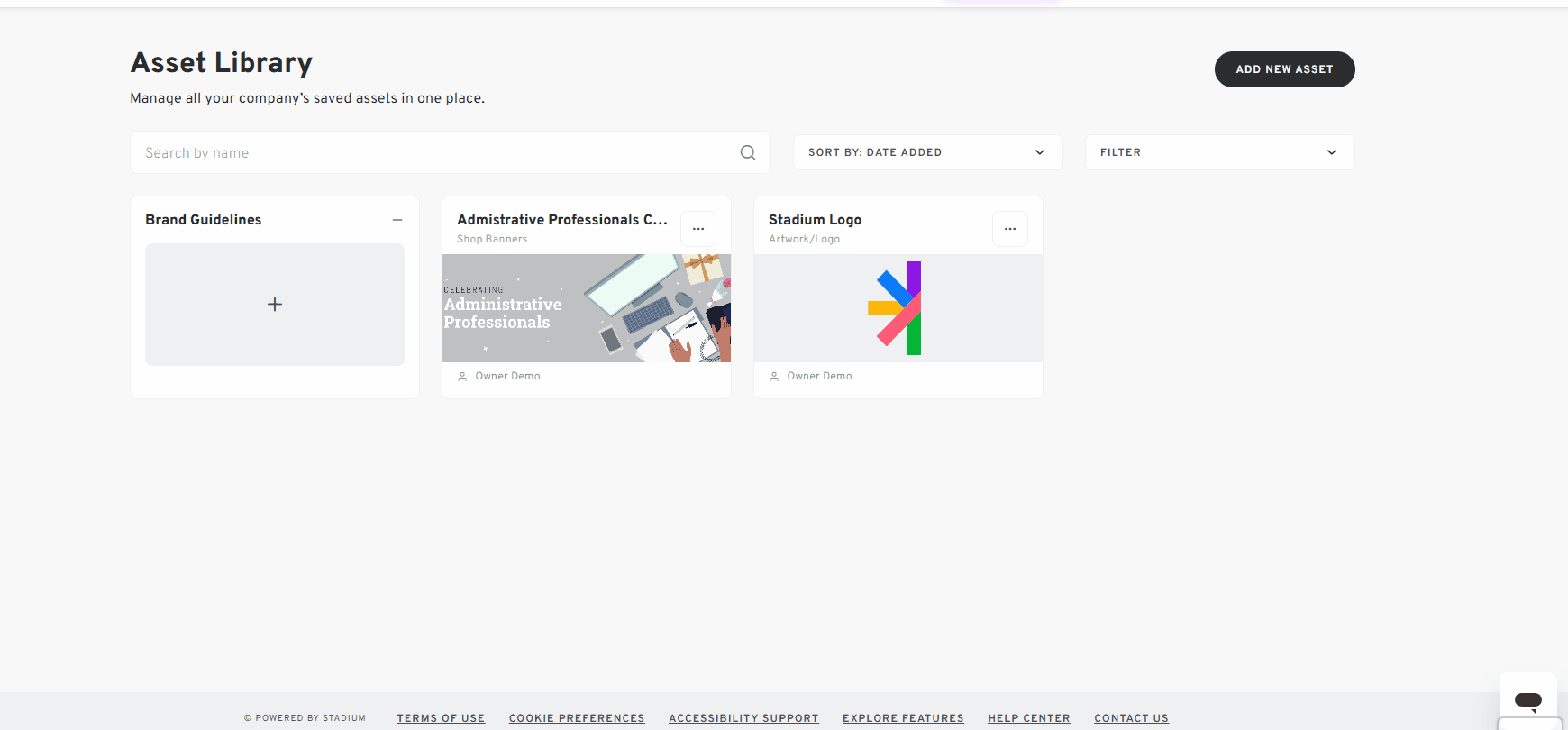Click the Brand Guidelines title
The width and height of the screenshot is (1568, 730).
click(x=204, y=220)
